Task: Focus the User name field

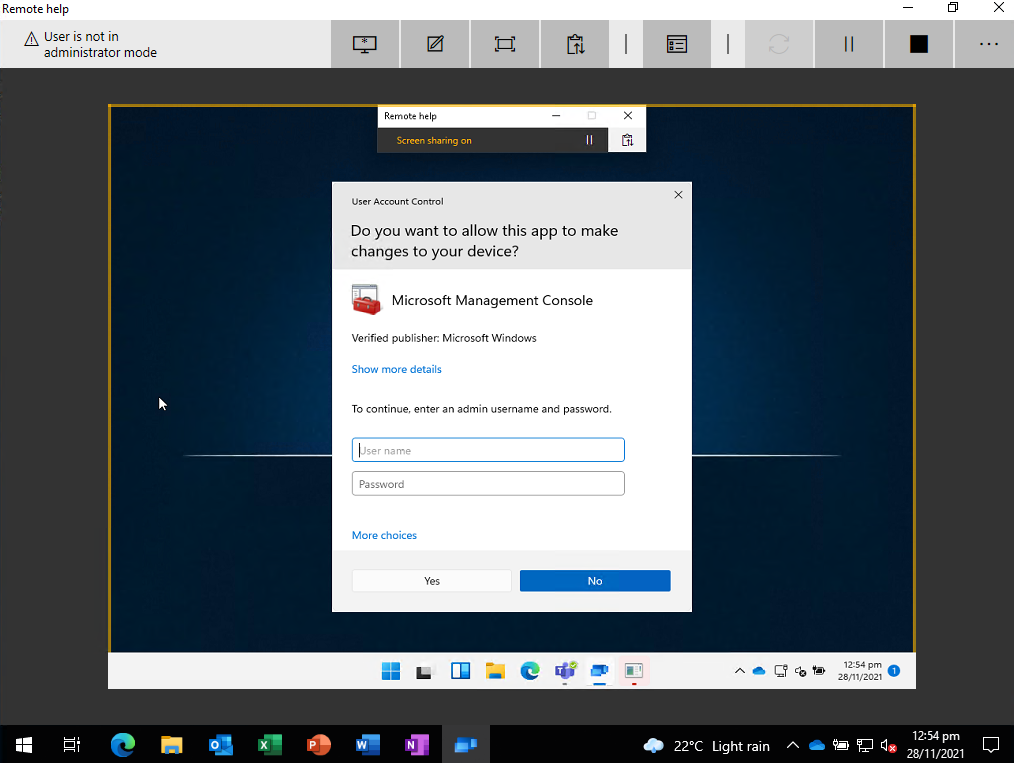Action: [x=488, y=450]
